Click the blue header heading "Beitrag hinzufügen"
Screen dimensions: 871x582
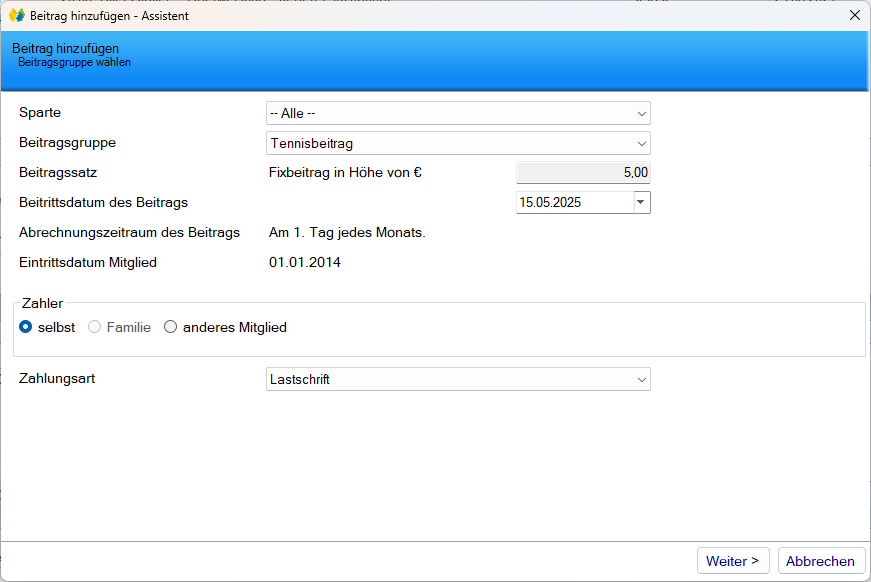point(66,48)
